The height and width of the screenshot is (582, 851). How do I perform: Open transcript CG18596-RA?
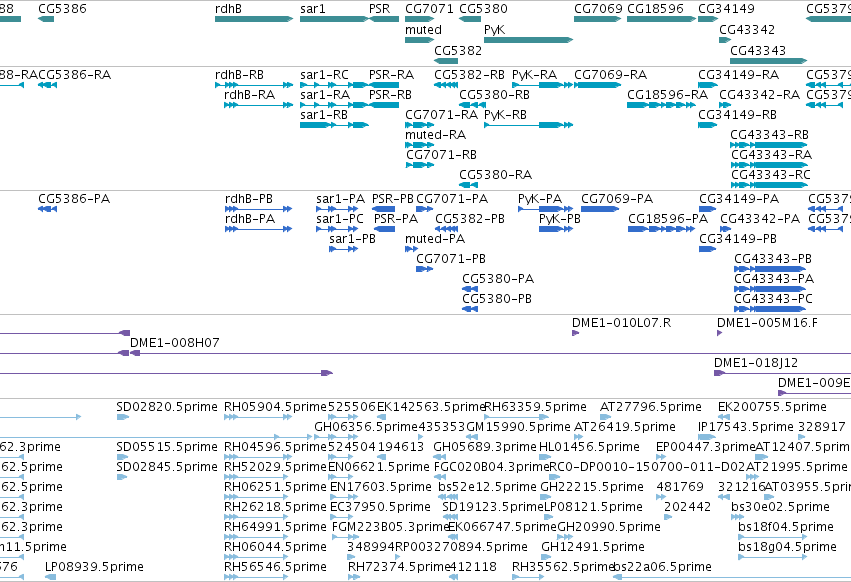(x=668, y=94)
